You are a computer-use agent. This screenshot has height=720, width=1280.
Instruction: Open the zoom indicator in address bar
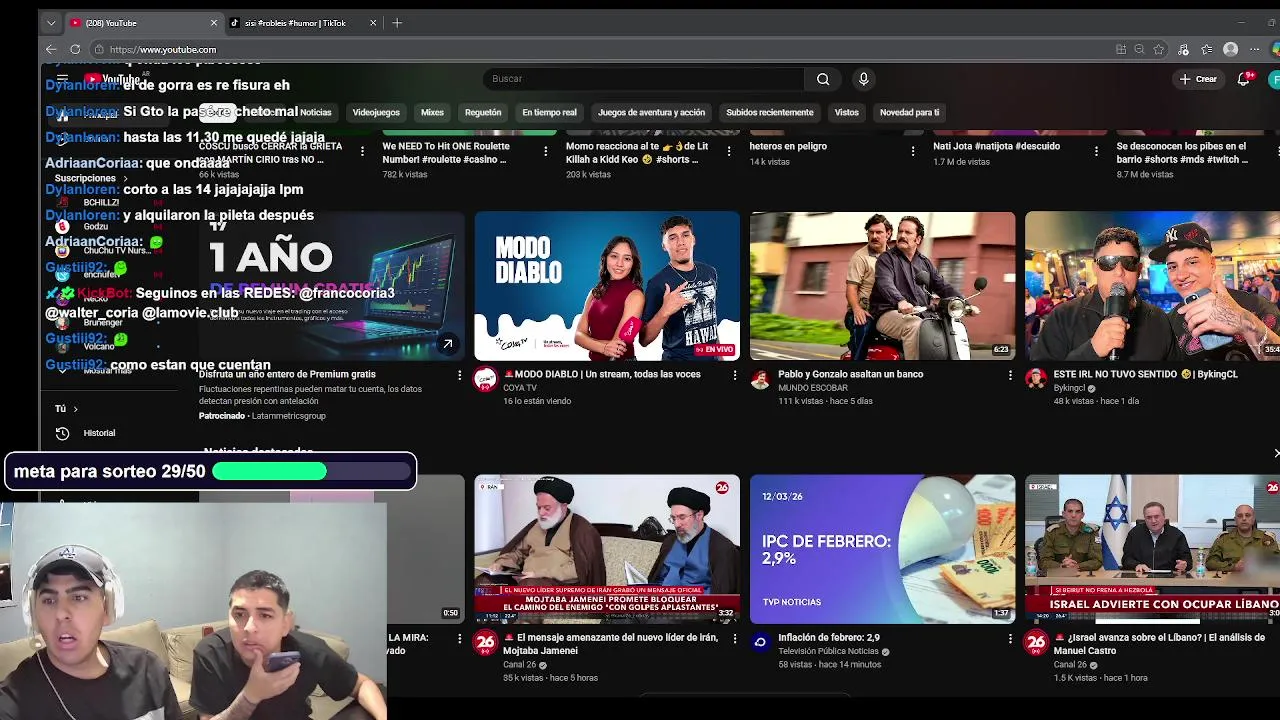tap(1139, 49)
